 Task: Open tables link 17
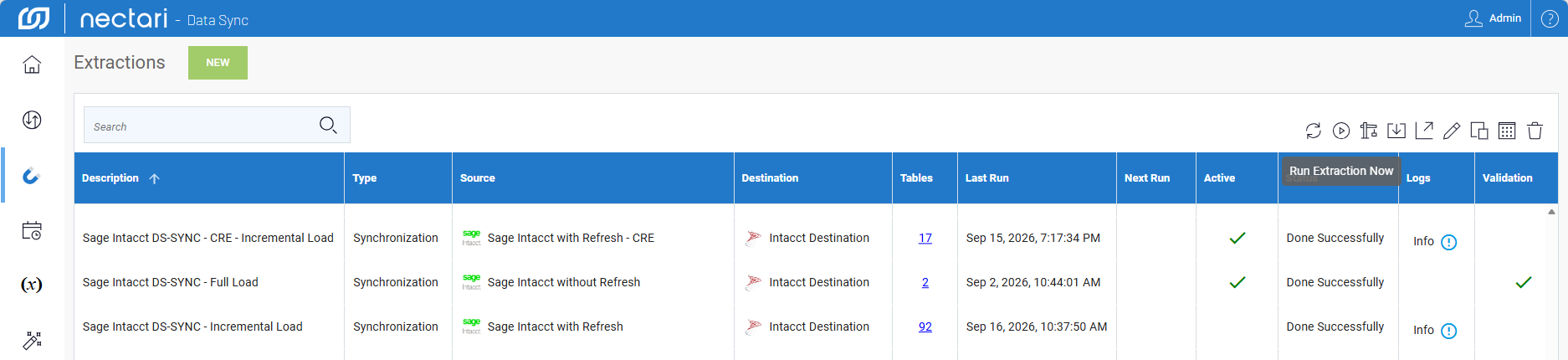[x=925, y=238]
